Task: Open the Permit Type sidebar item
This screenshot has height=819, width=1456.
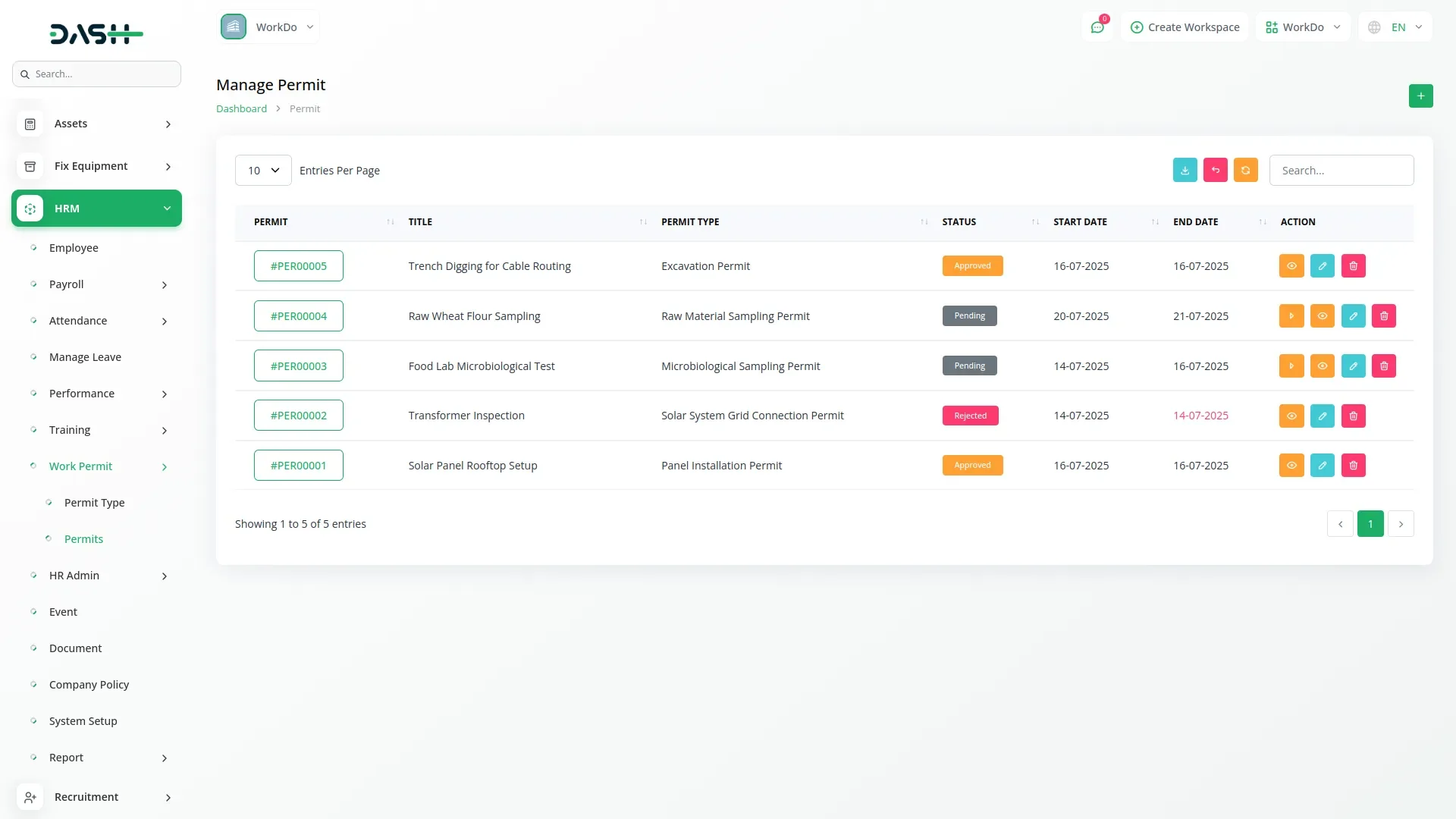Action: click(x=94, y=503)
